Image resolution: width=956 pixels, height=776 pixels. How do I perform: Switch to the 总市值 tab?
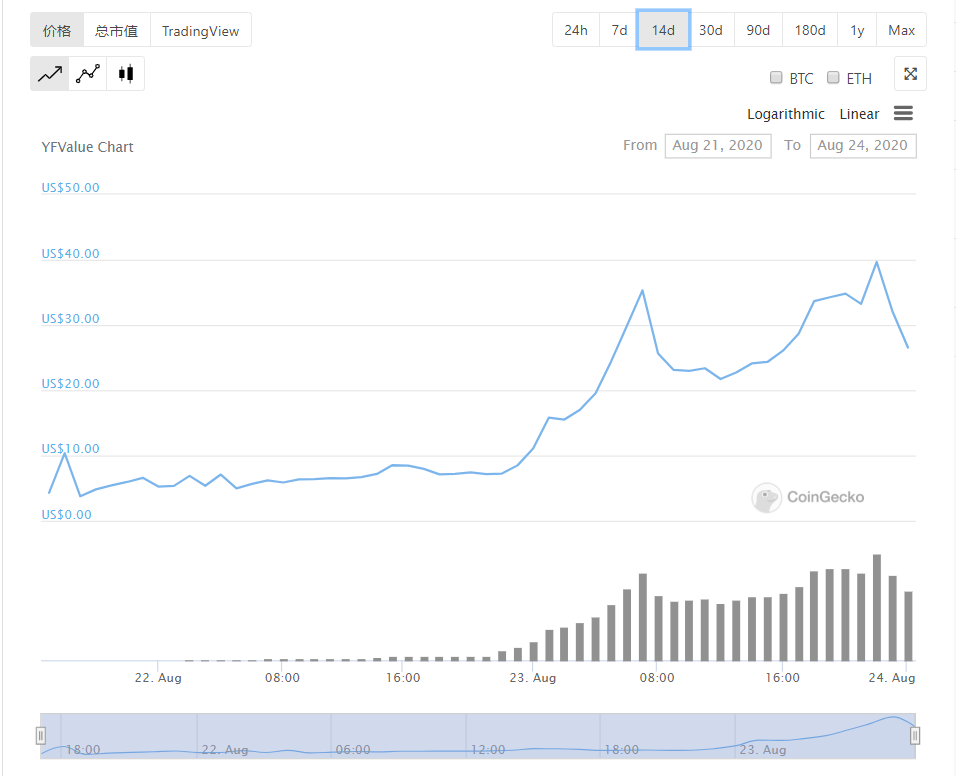coord(117,30)
